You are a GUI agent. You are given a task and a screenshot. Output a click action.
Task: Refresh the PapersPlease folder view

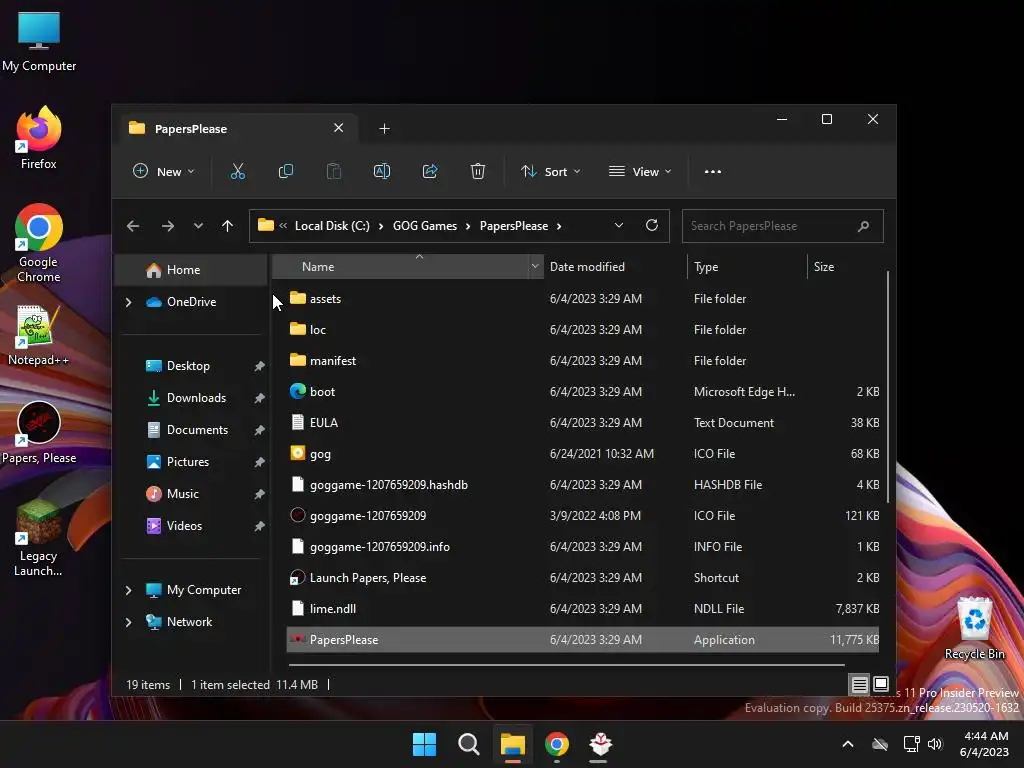pos(652,225)
